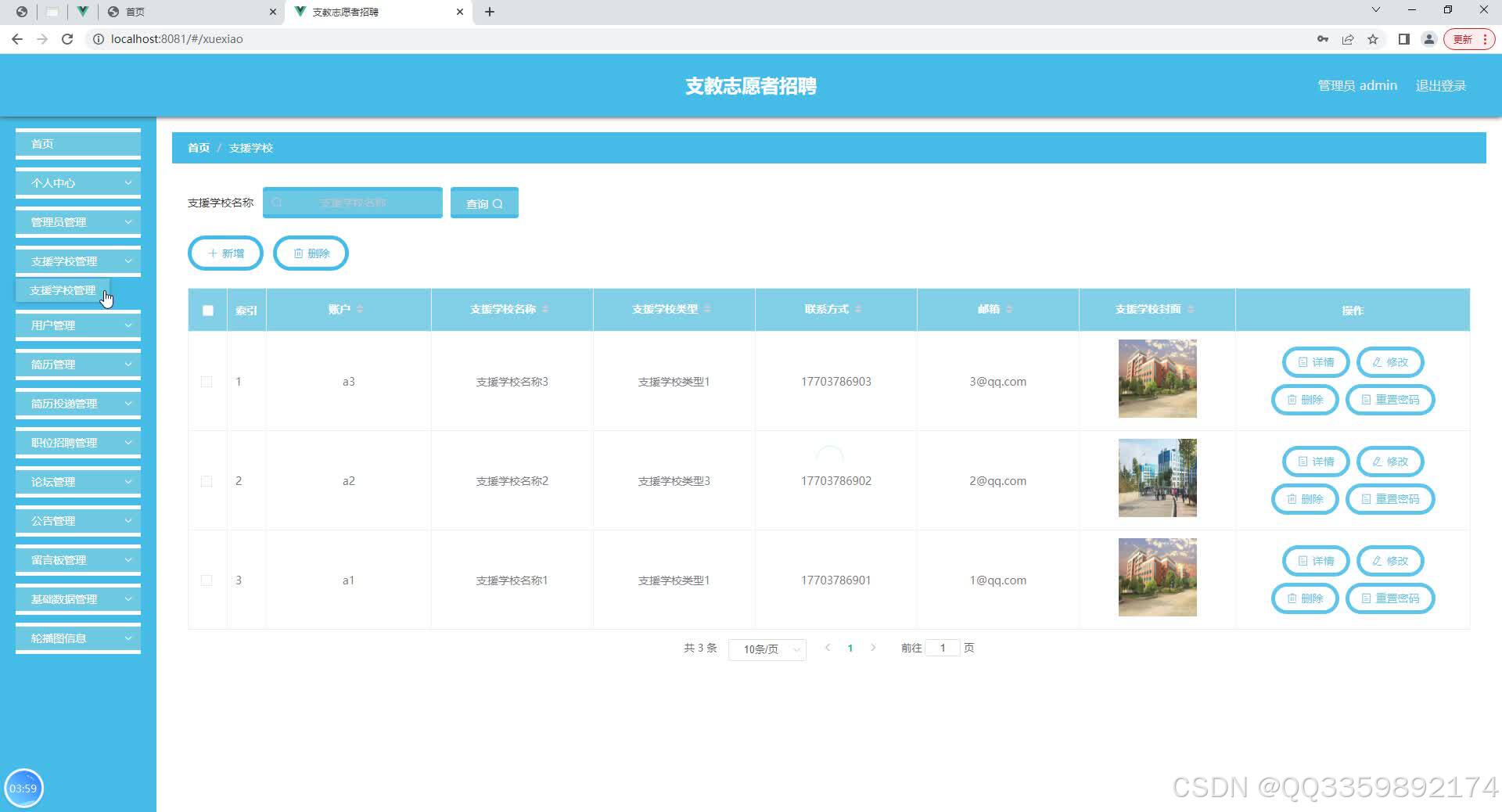The image size is (1502, 812).
Task: Click 修改 for account a2
Action: (x=1390, y=462)
